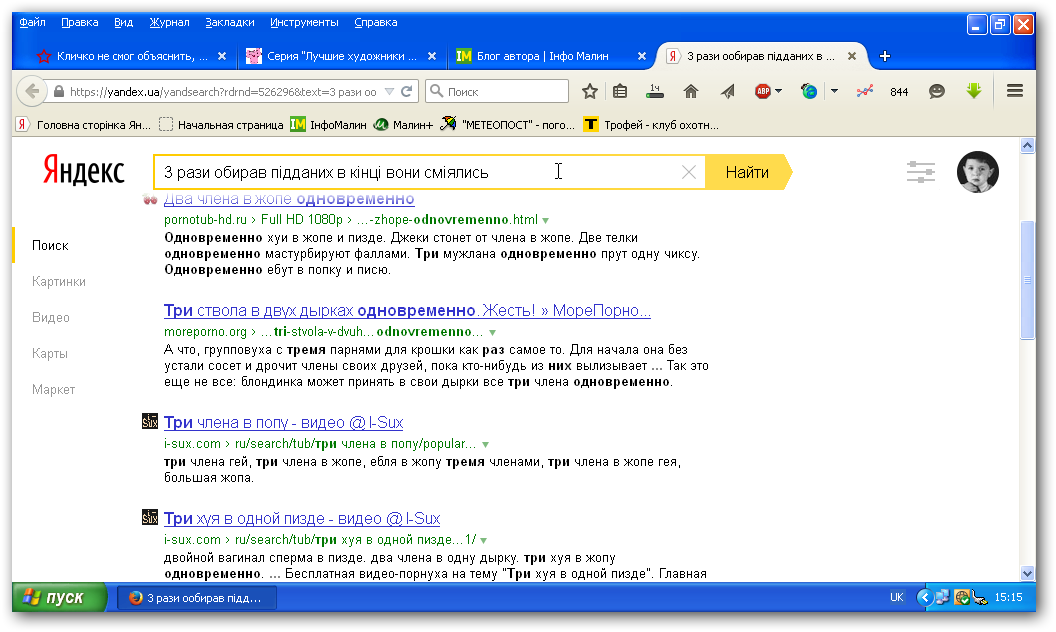
Task: Click the green download arrow icon
Action: pyautogui.click(x=973, y=90)
